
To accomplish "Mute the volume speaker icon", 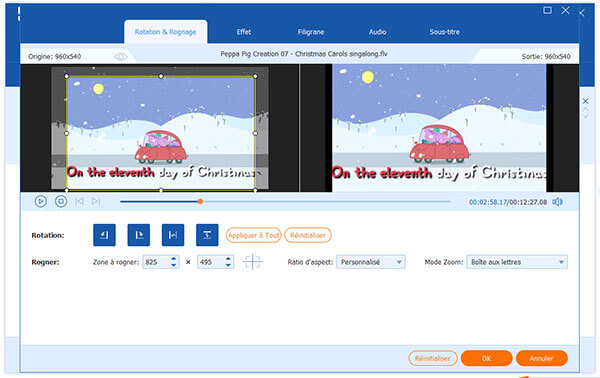I will [558, 202].
